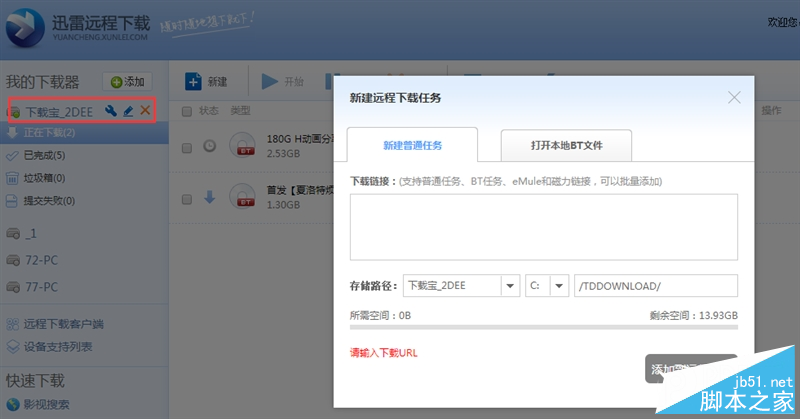Select the _1 device
This screenshot has height=419, width=800.
pos(31,234)
